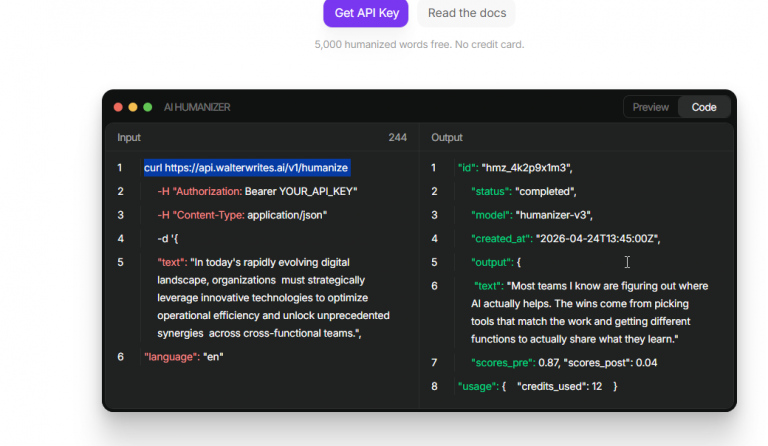Click the "5,000 humanized words free" caption

click(x=419, y=45)
